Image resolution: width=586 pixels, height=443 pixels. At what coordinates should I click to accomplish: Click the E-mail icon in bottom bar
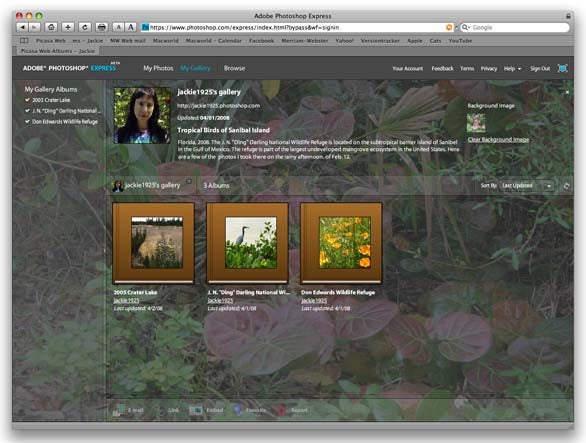118,410
